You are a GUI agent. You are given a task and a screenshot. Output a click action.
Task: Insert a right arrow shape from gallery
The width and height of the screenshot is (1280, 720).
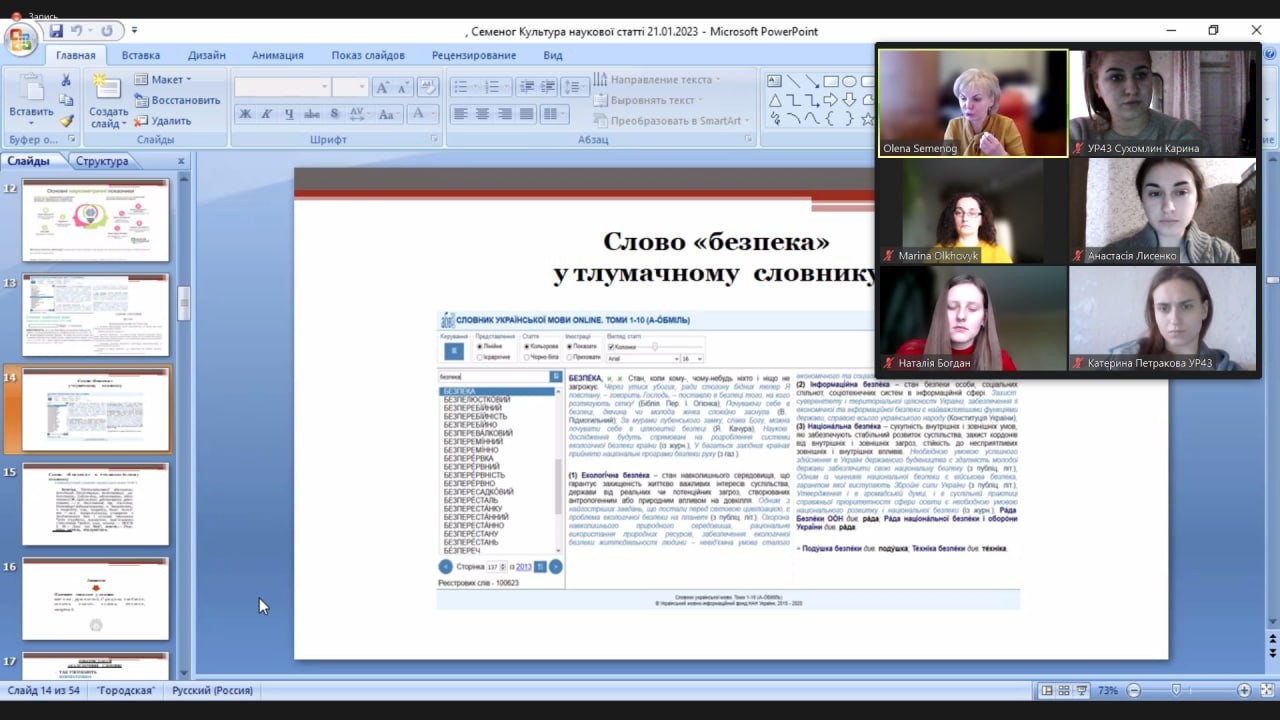pos(831,99)
